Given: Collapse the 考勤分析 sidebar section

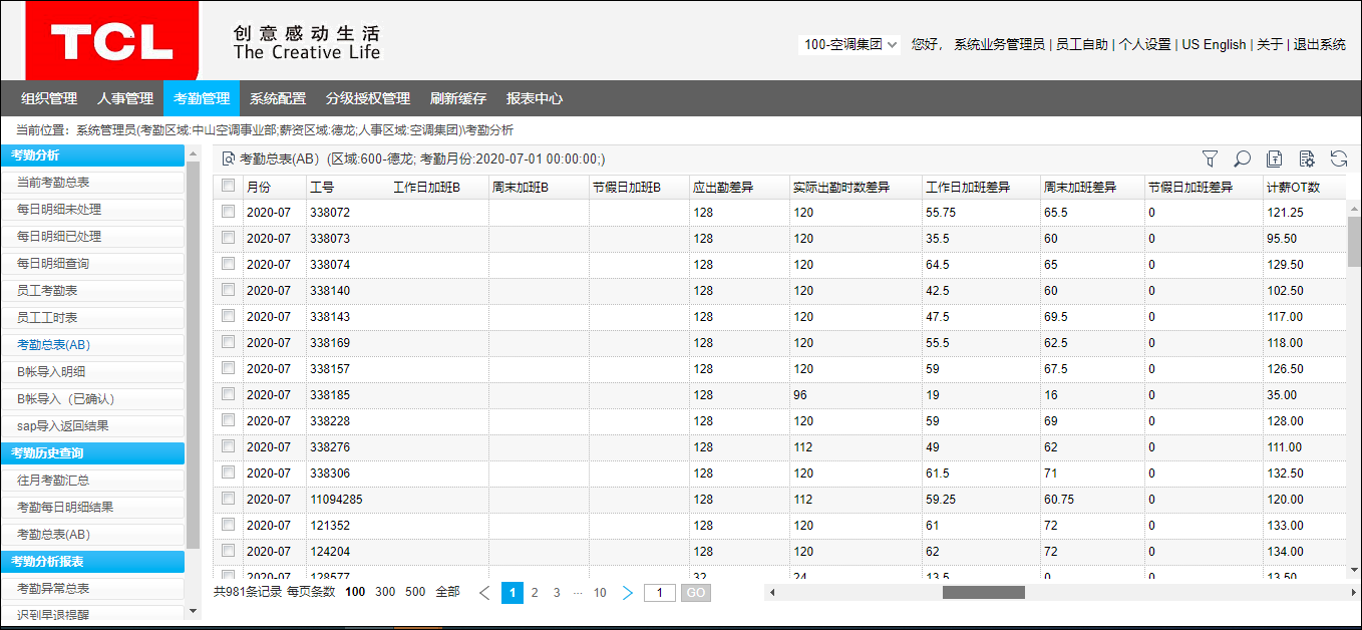Looking at the screenshot, I should pyautogui.click(x=93, y=155).
